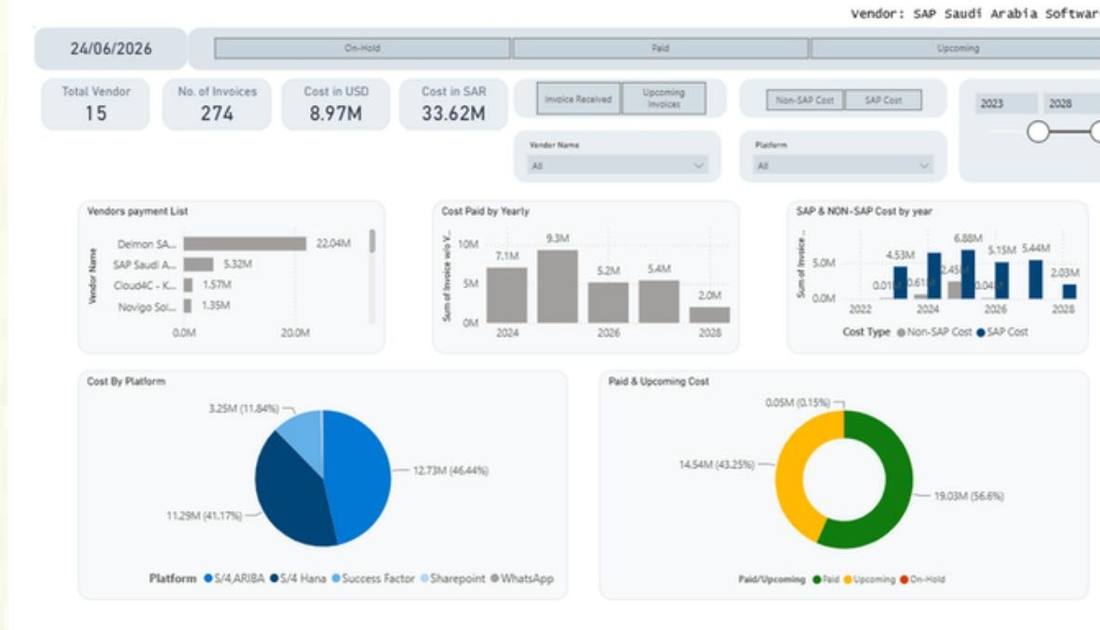Click the 14.54M (43.25%) donut label
This screenshot has width=1100, height=630.
click(717, 464)
